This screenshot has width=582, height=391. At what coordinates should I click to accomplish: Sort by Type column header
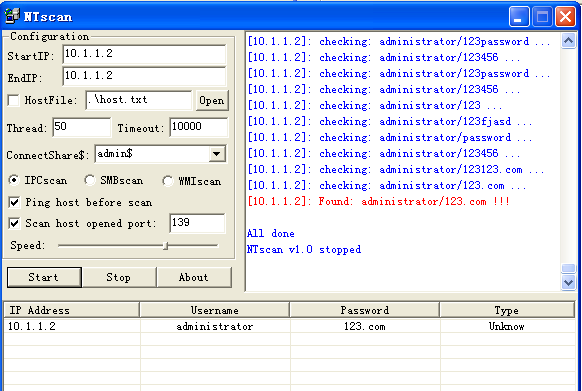507,310
